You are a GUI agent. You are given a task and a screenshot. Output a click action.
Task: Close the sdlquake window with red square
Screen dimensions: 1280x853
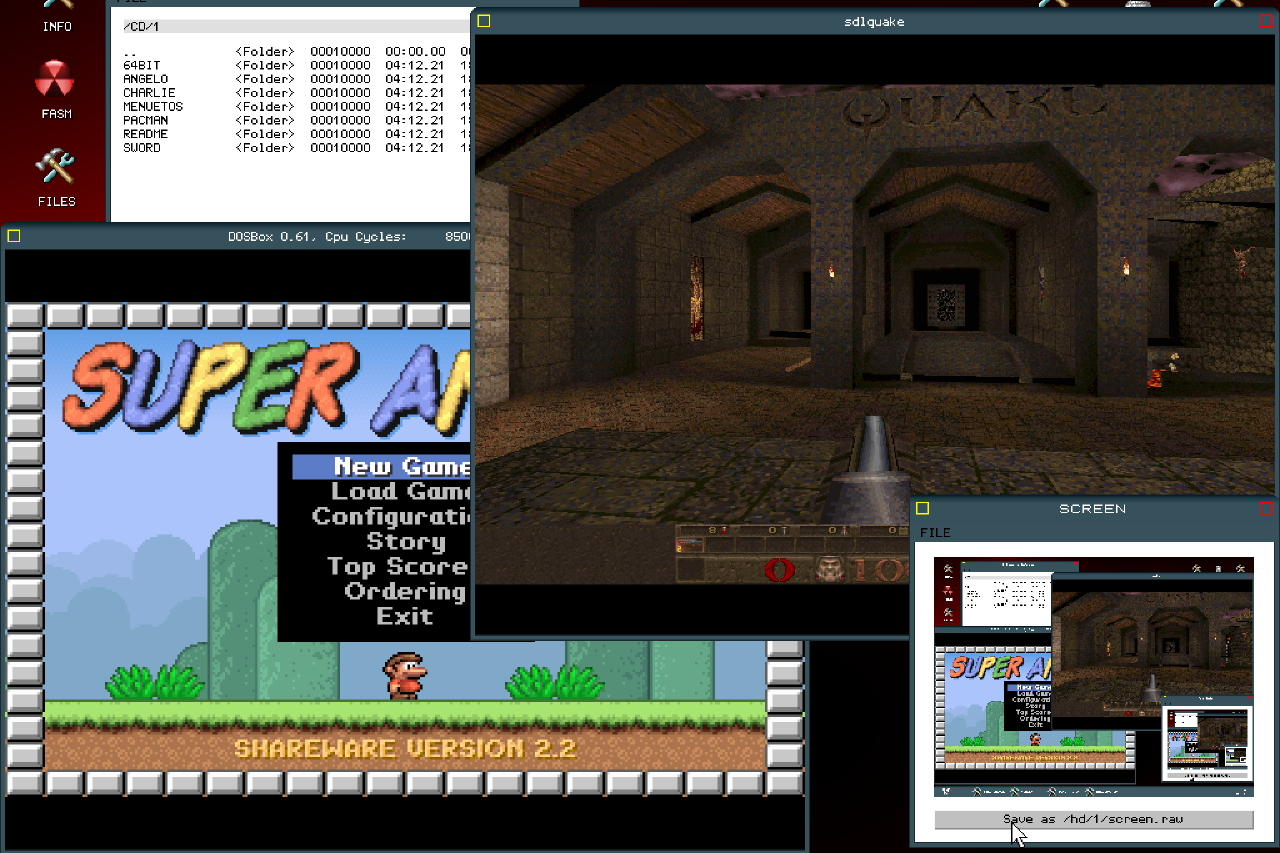[x=1267, y=21]
